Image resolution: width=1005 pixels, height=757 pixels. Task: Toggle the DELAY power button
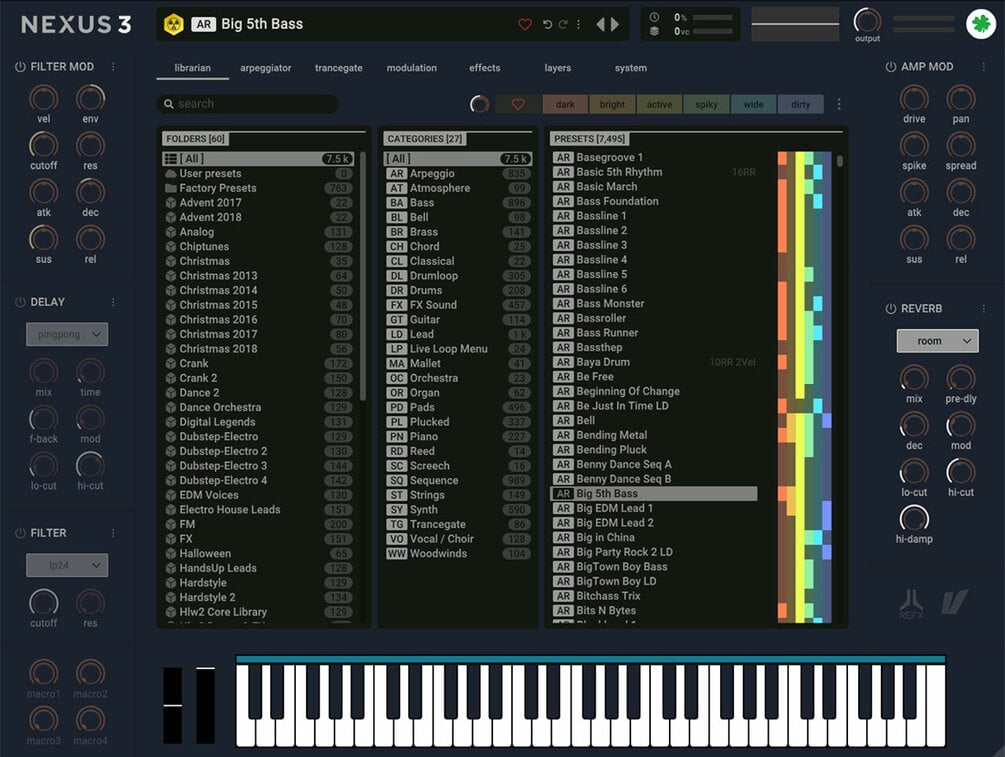pyautogui.click(x=20, y=302)
